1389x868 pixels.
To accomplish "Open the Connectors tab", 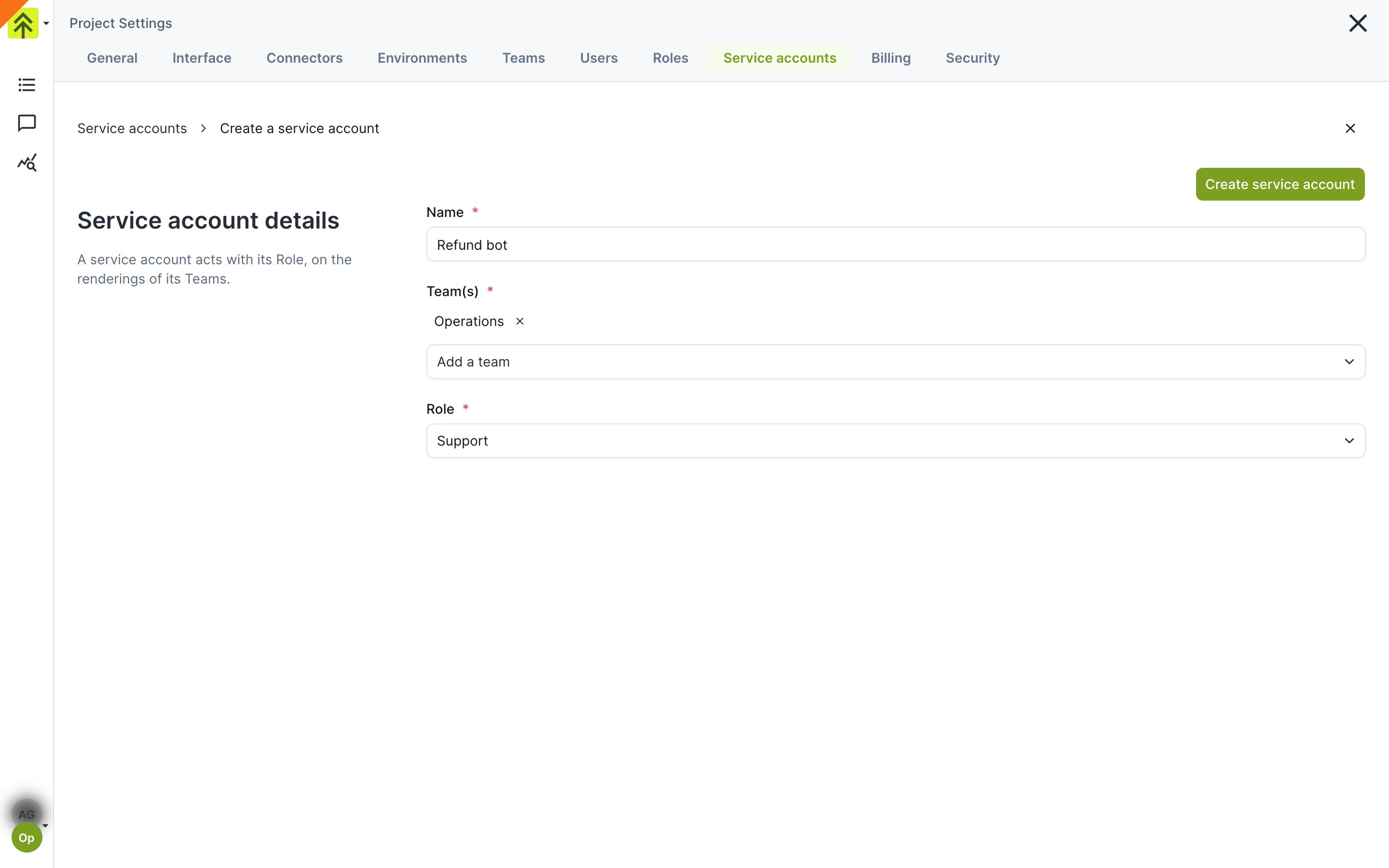I will click(x=304, y=58).
